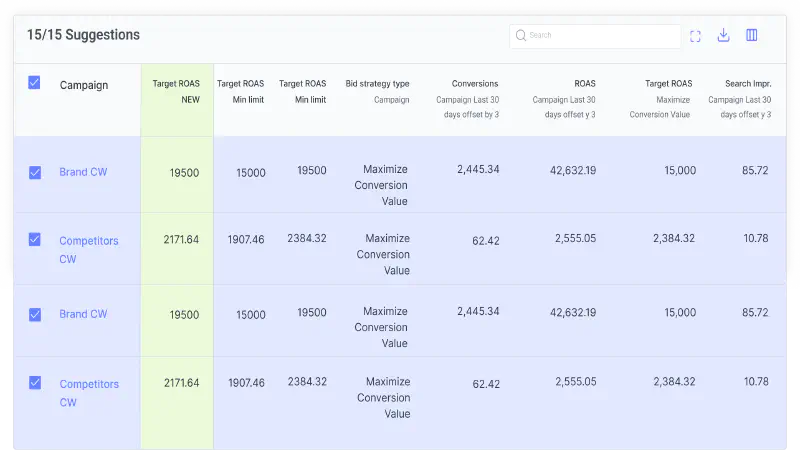Viewport: 800px width, 450px height.
Task: Select Maximize Conversion Value in second Brand CW row
Action: click(381, 327)
